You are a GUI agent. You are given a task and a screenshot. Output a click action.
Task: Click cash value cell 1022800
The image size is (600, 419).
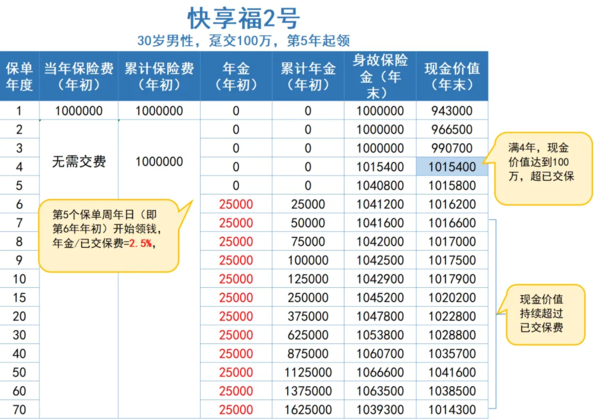coord(452,316)
